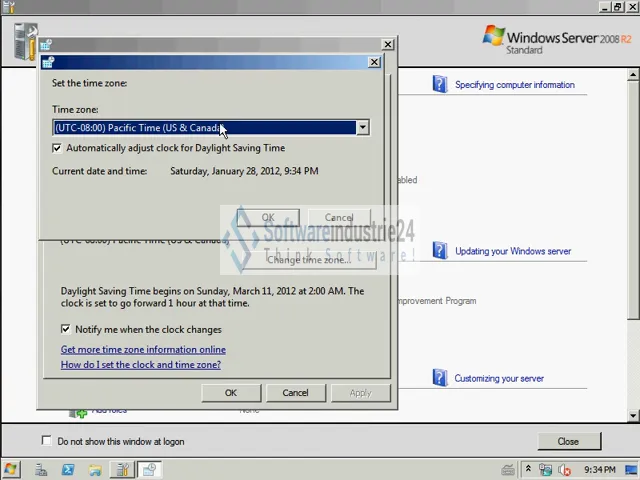Open How do I set the clock link
This screenshot has height=480, width=640.
pyautogui.click(x=140, y=365)
